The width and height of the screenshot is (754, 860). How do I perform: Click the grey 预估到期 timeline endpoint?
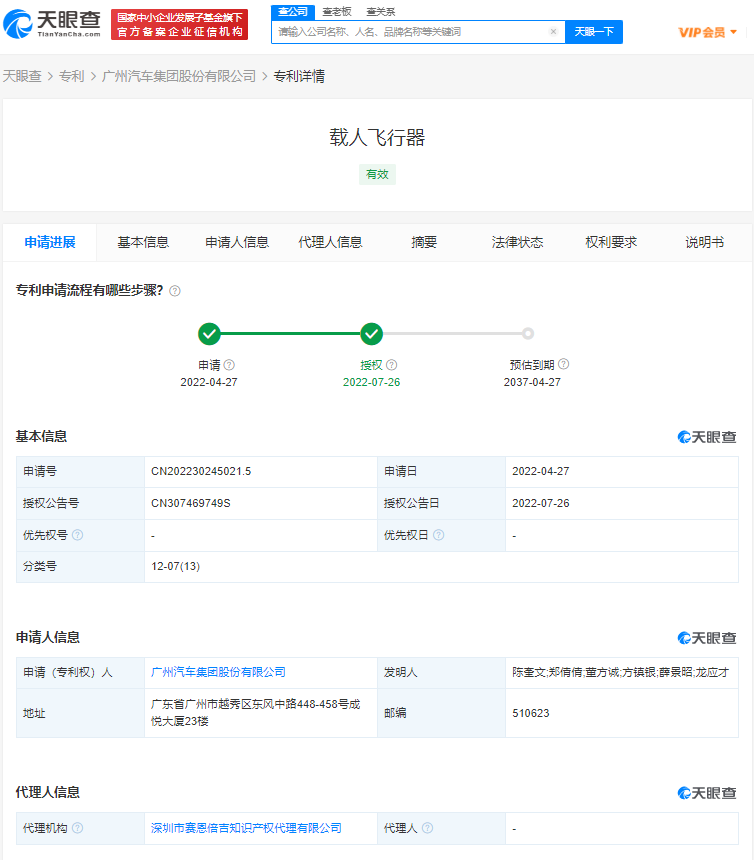point(528,333)
